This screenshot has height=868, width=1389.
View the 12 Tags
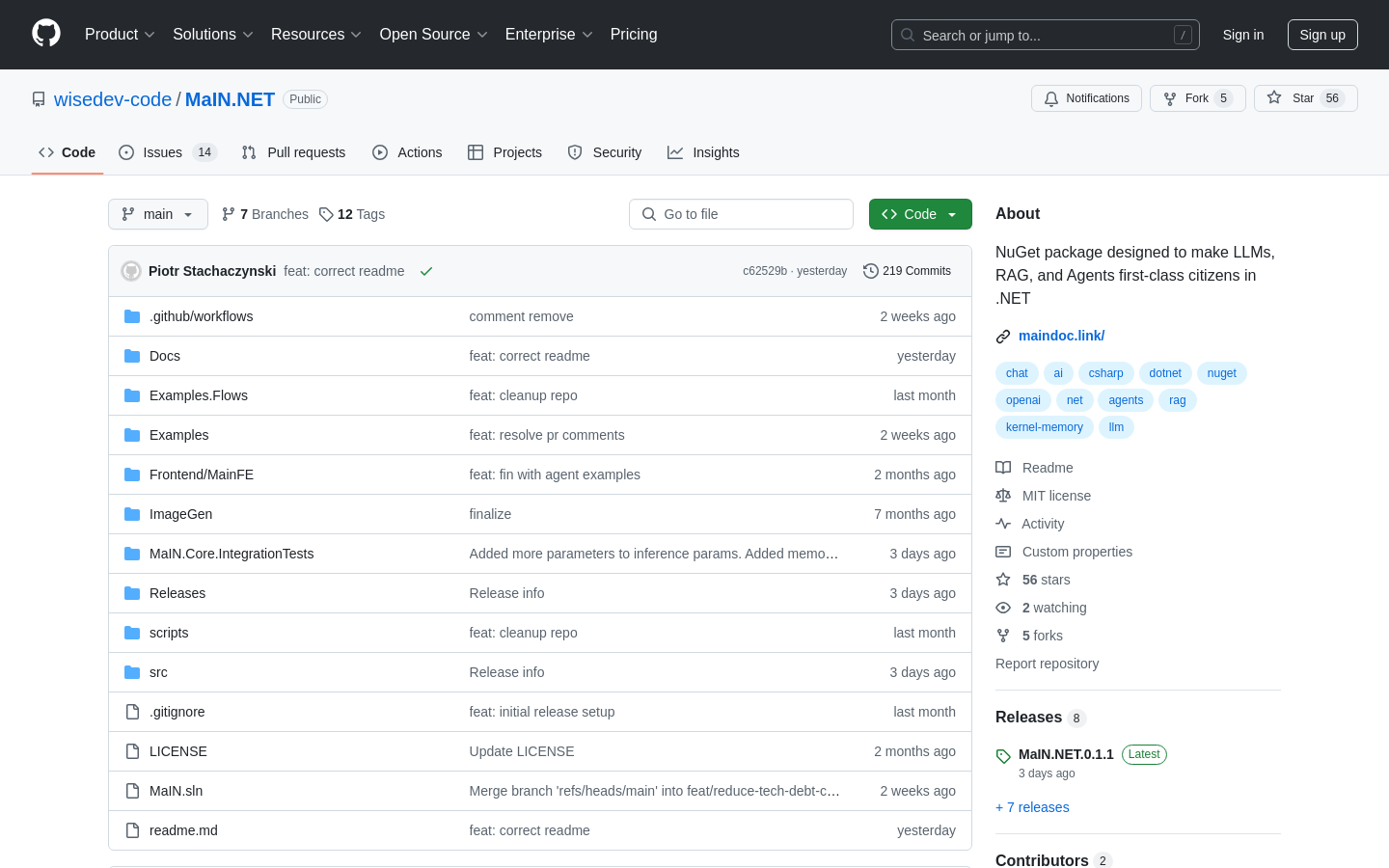pyautogui.click(x=352, y=214)
